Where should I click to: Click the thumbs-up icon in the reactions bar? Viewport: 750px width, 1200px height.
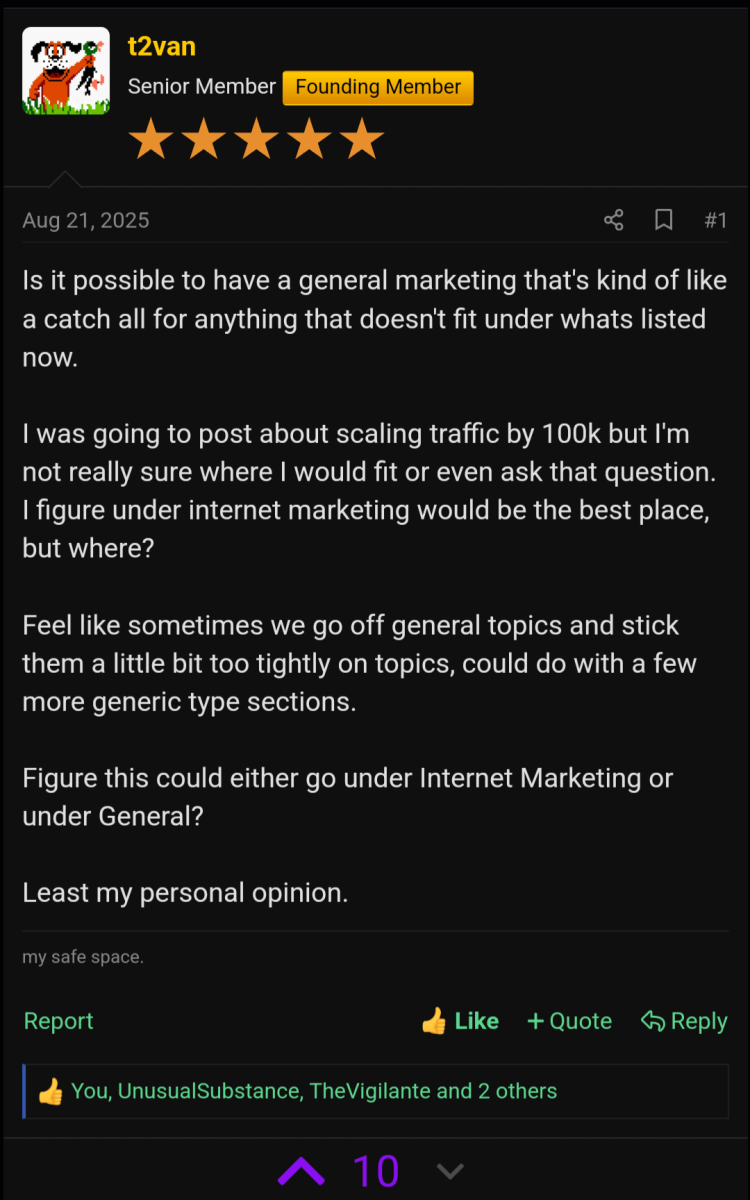[x=50, y=1091]
